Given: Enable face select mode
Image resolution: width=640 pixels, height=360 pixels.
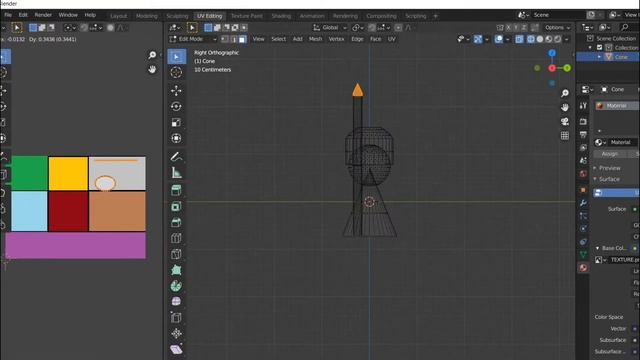Looking at the screenshot, I should pyautogui.click(x=242, y=39).
